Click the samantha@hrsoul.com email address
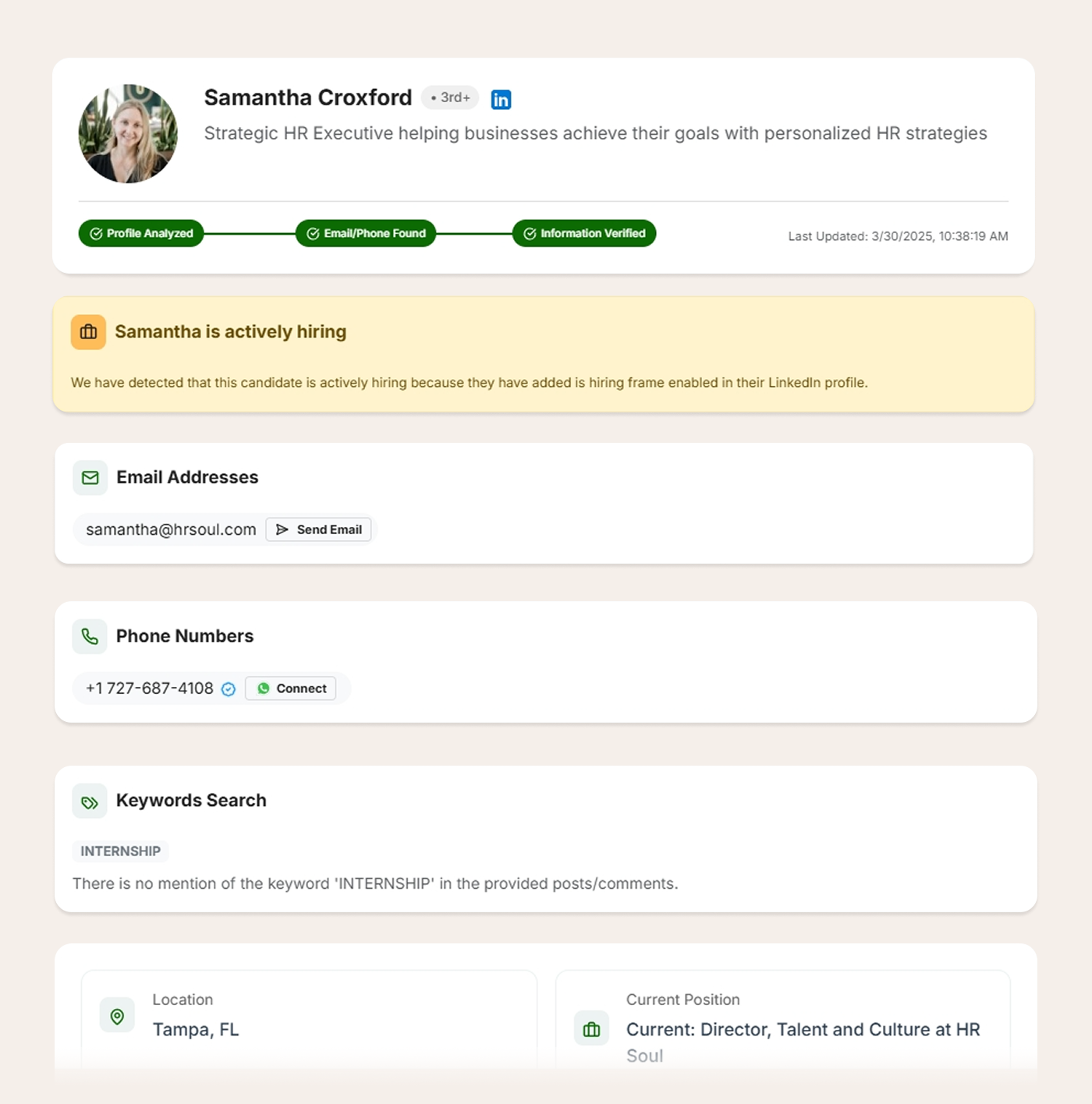This screenshot has width=1092, height=1104. [x=171, y=529]
